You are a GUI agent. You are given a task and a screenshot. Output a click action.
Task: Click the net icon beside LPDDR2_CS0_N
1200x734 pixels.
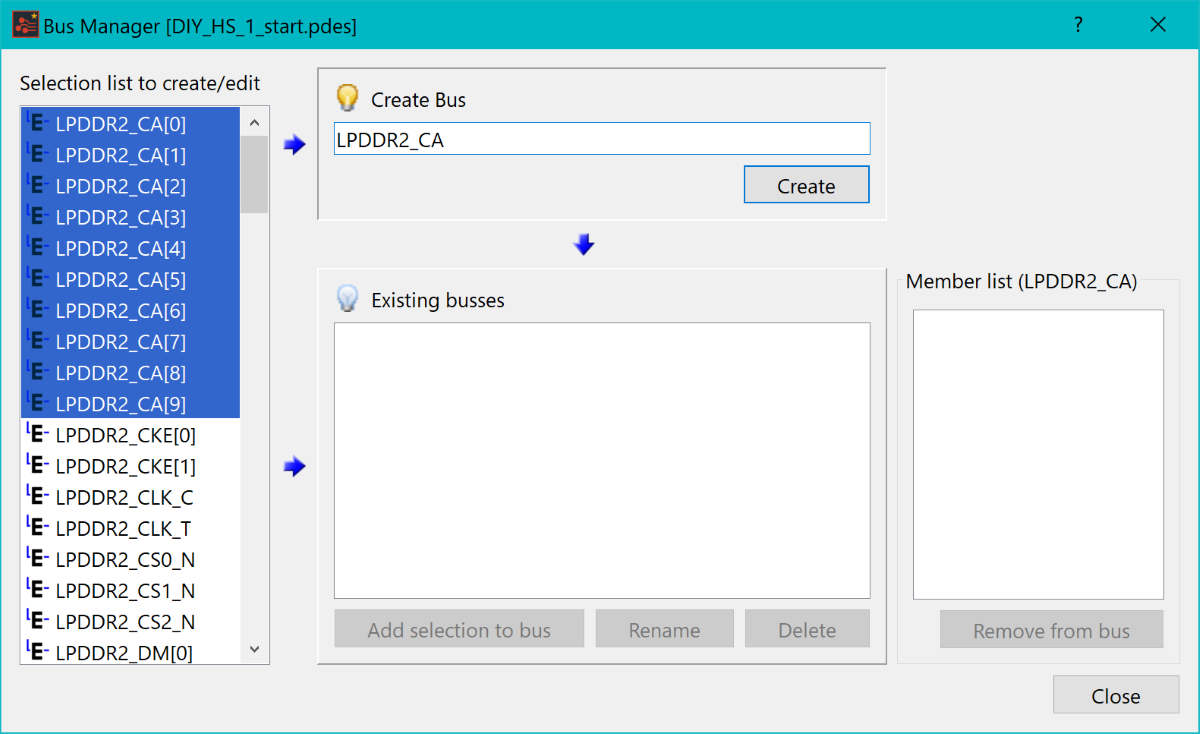tap(37, 558)
